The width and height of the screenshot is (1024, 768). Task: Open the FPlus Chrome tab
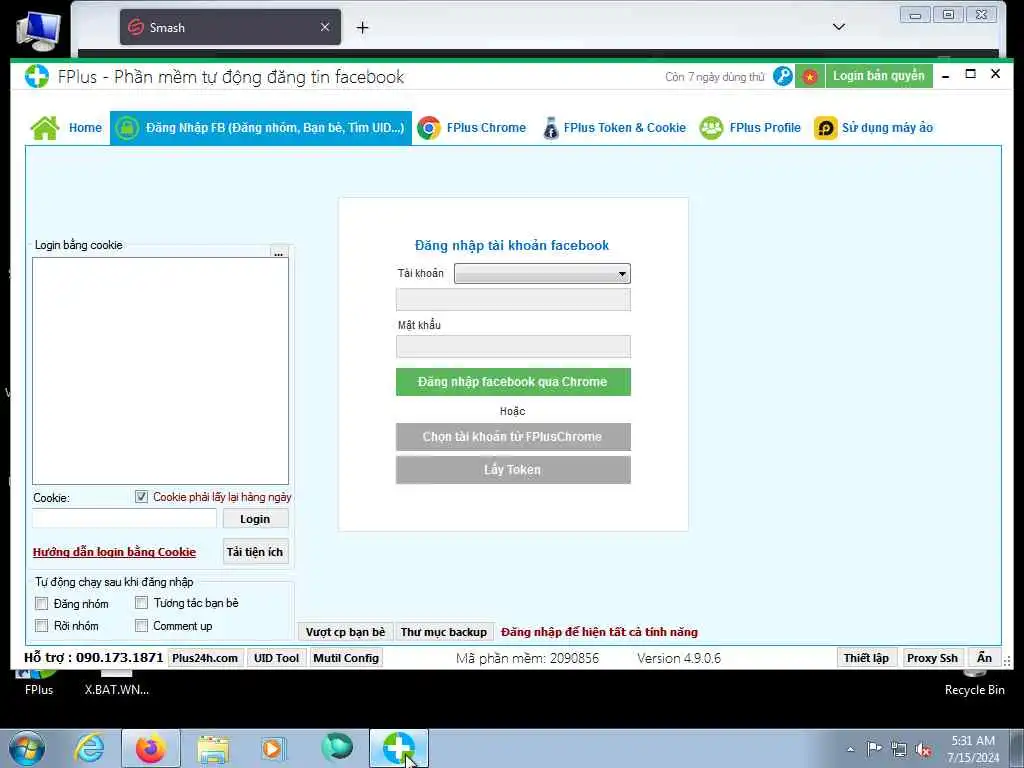[472, 127]
